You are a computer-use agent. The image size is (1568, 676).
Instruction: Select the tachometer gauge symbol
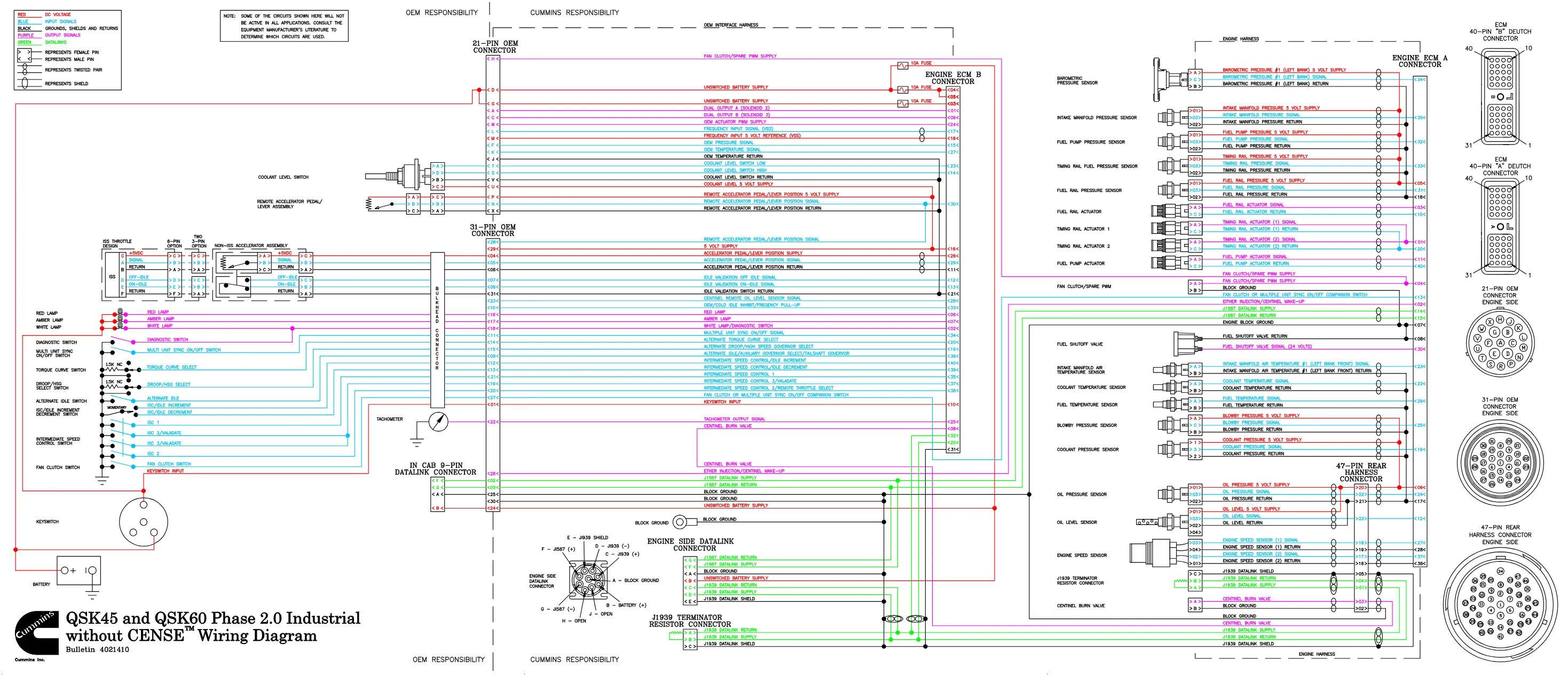click(438, 421)
